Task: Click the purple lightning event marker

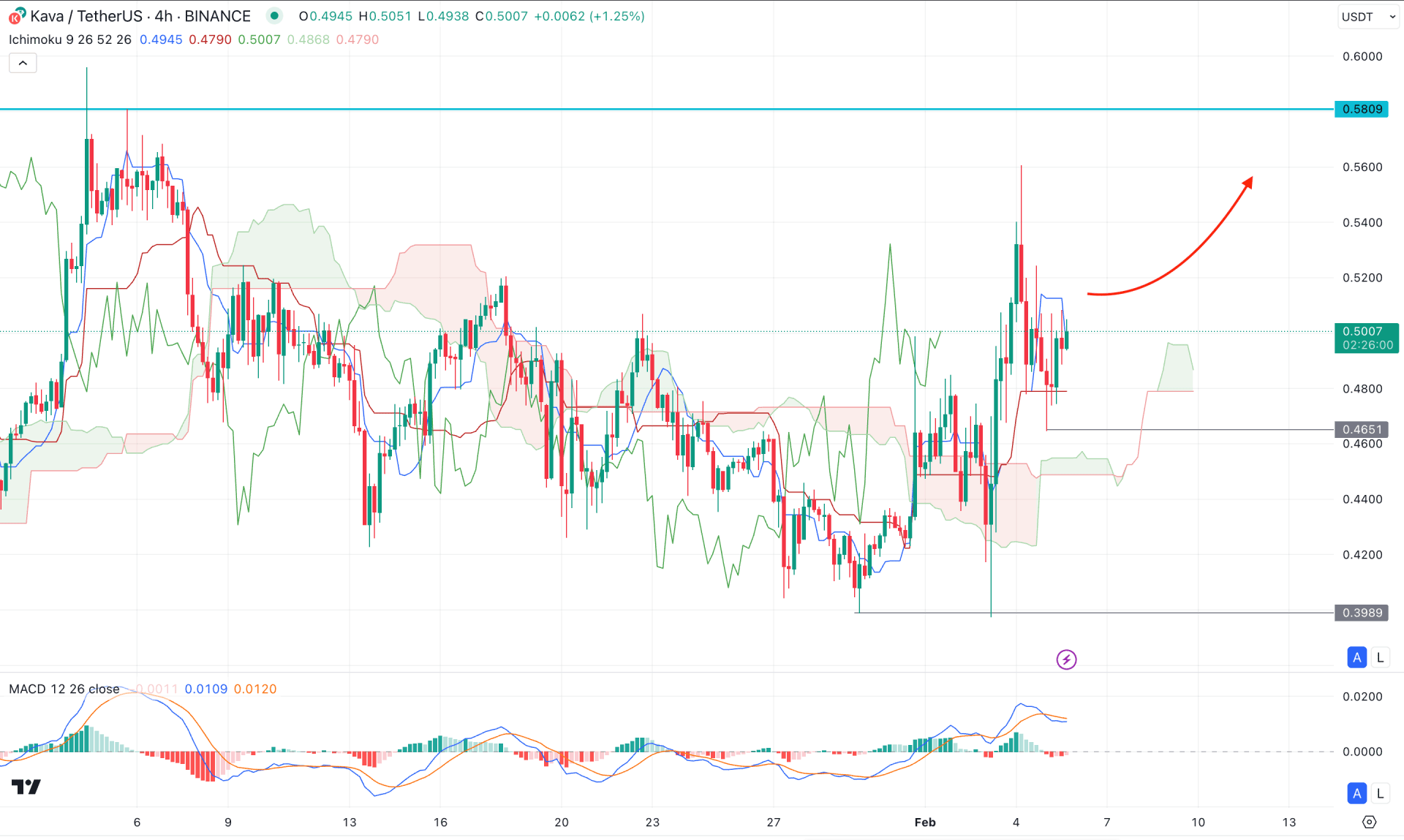Action: coord(1066,659)
